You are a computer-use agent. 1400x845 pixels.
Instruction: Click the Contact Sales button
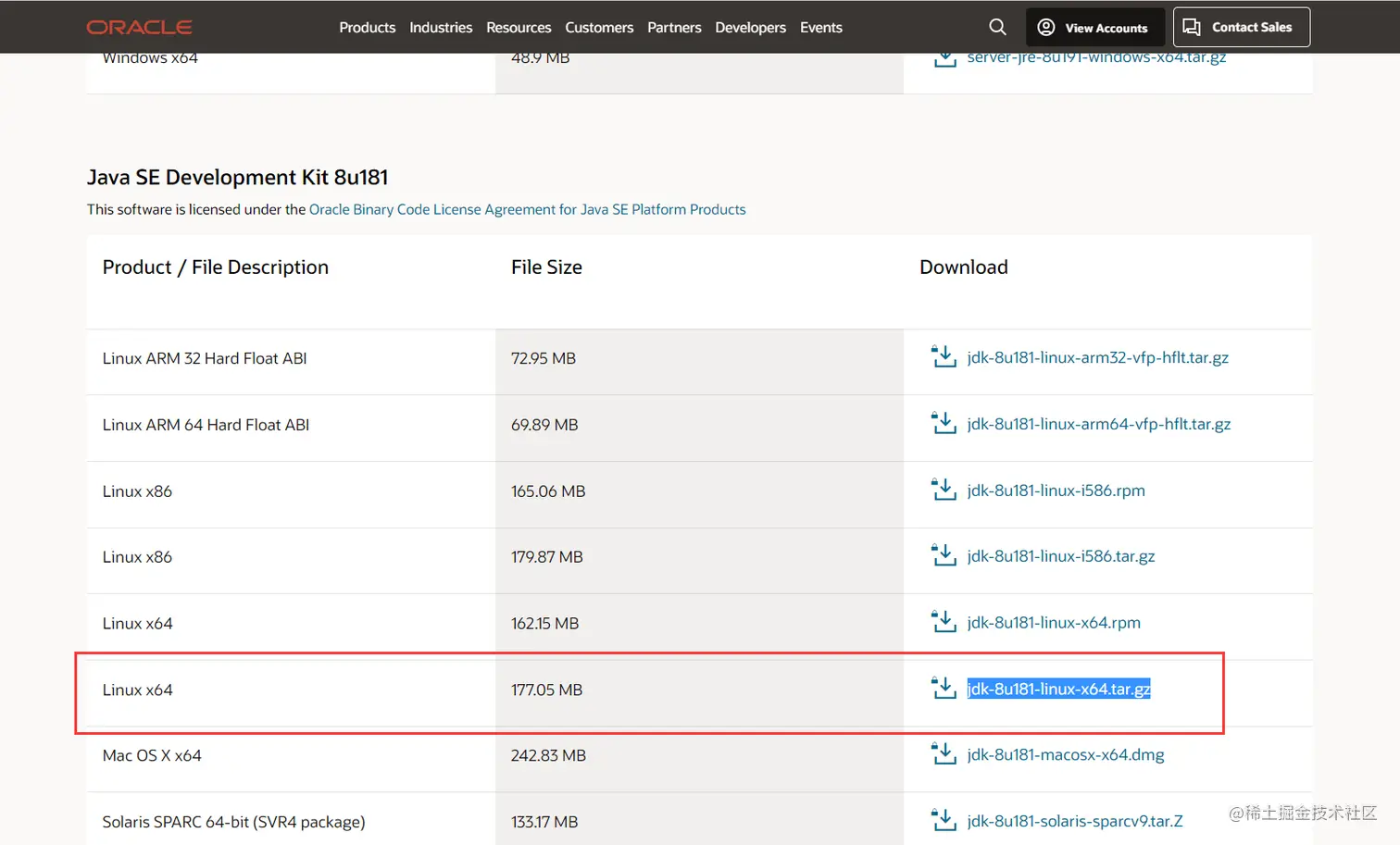[1241, 28]
